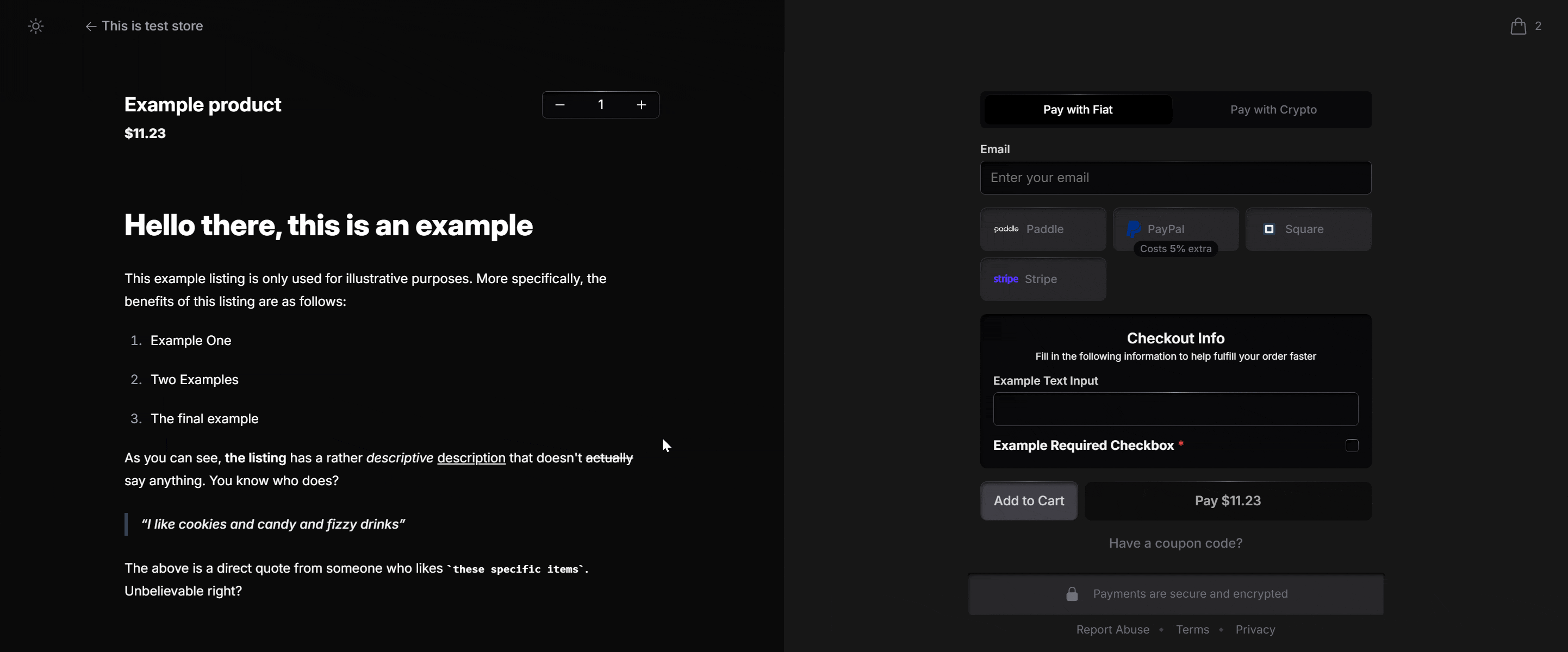Click the Example Text Input field
The width and height of the screenshot is (1568, 652).
[1175, 409]
